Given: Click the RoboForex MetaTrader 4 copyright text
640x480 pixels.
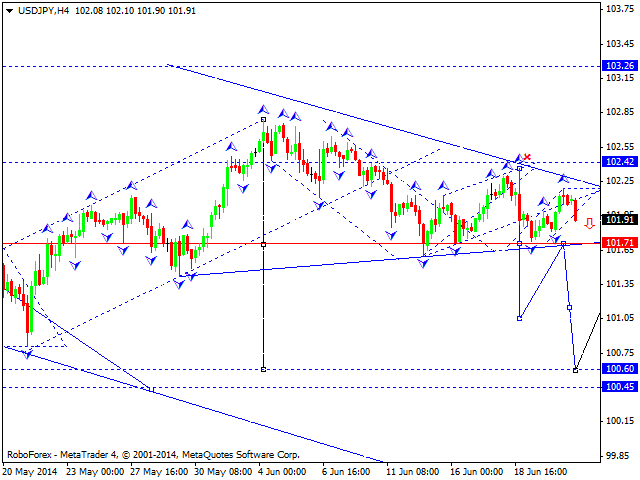Looking at the screenshot, I should tap(153, 455).
